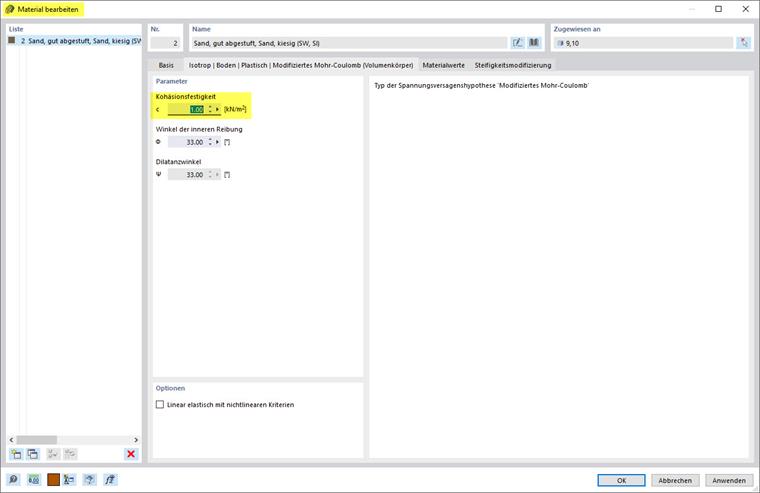Click the Abbrechen button
The image size is (760, 493).
tap(675, 480)
